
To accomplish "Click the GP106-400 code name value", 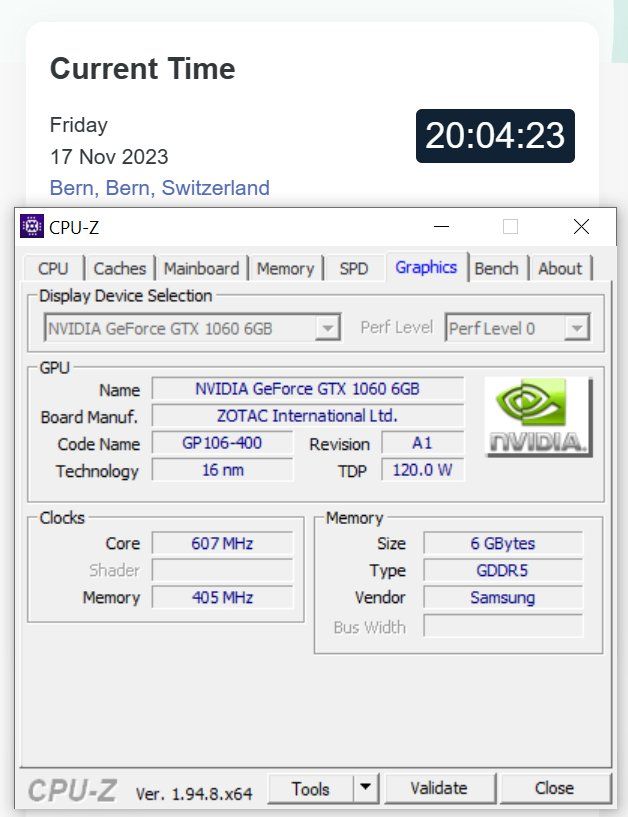I will (x=222, y=443).
